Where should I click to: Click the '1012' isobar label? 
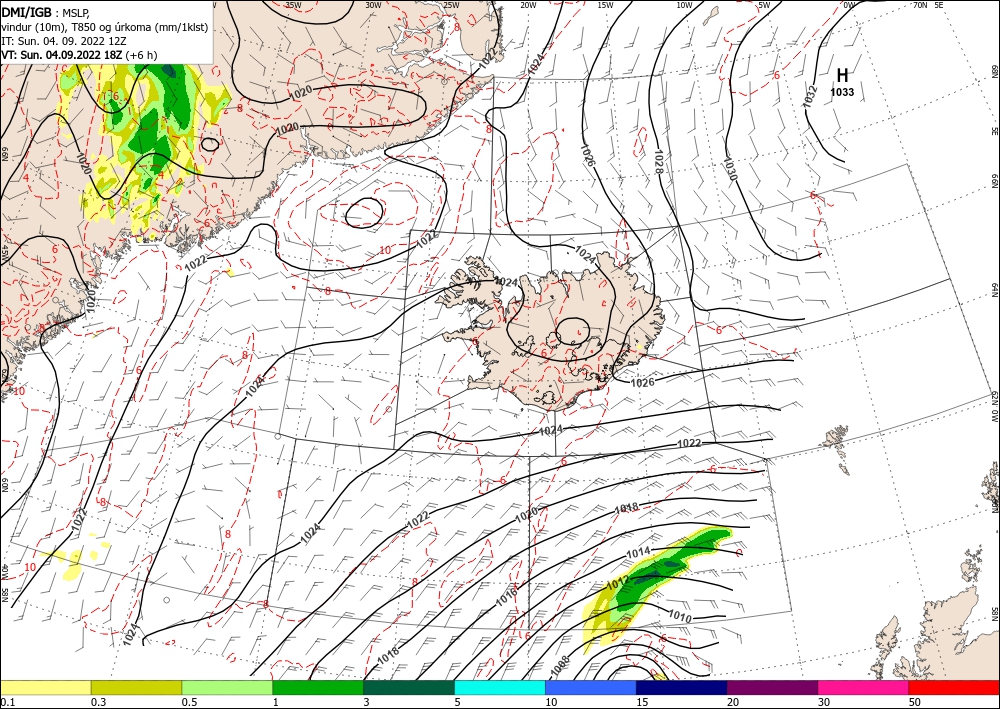(617, 581)
